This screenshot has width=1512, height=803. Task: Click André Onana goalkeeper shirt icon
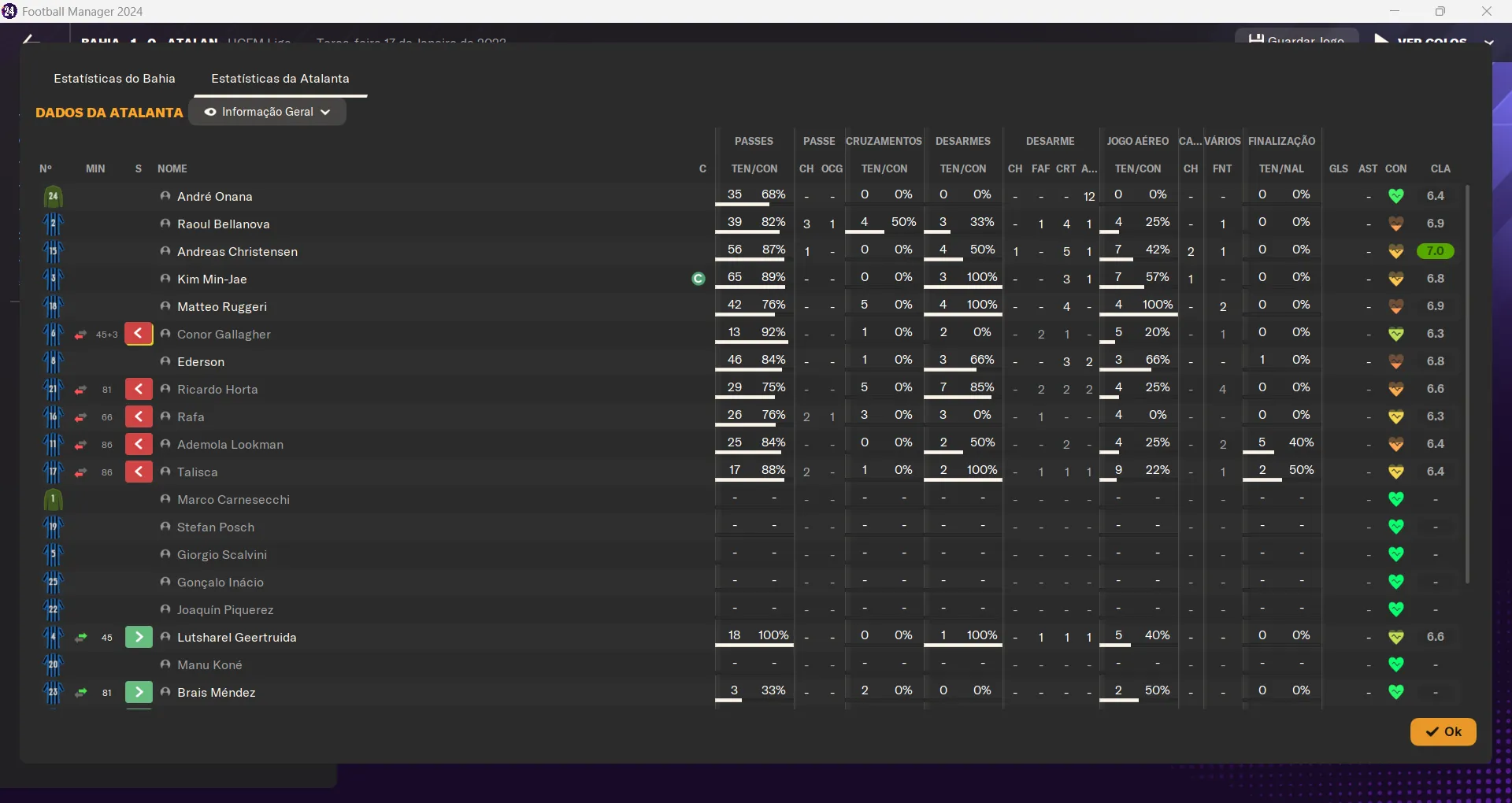53,197
